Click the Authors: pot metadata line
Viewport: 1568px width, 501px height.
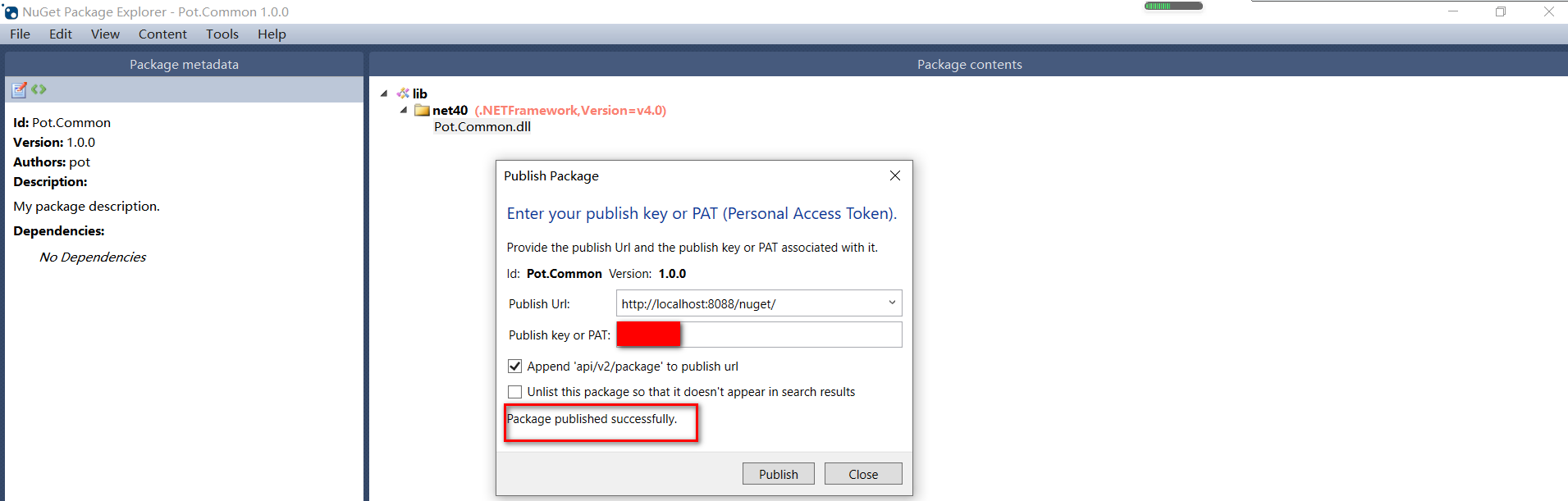click(52, 162)
